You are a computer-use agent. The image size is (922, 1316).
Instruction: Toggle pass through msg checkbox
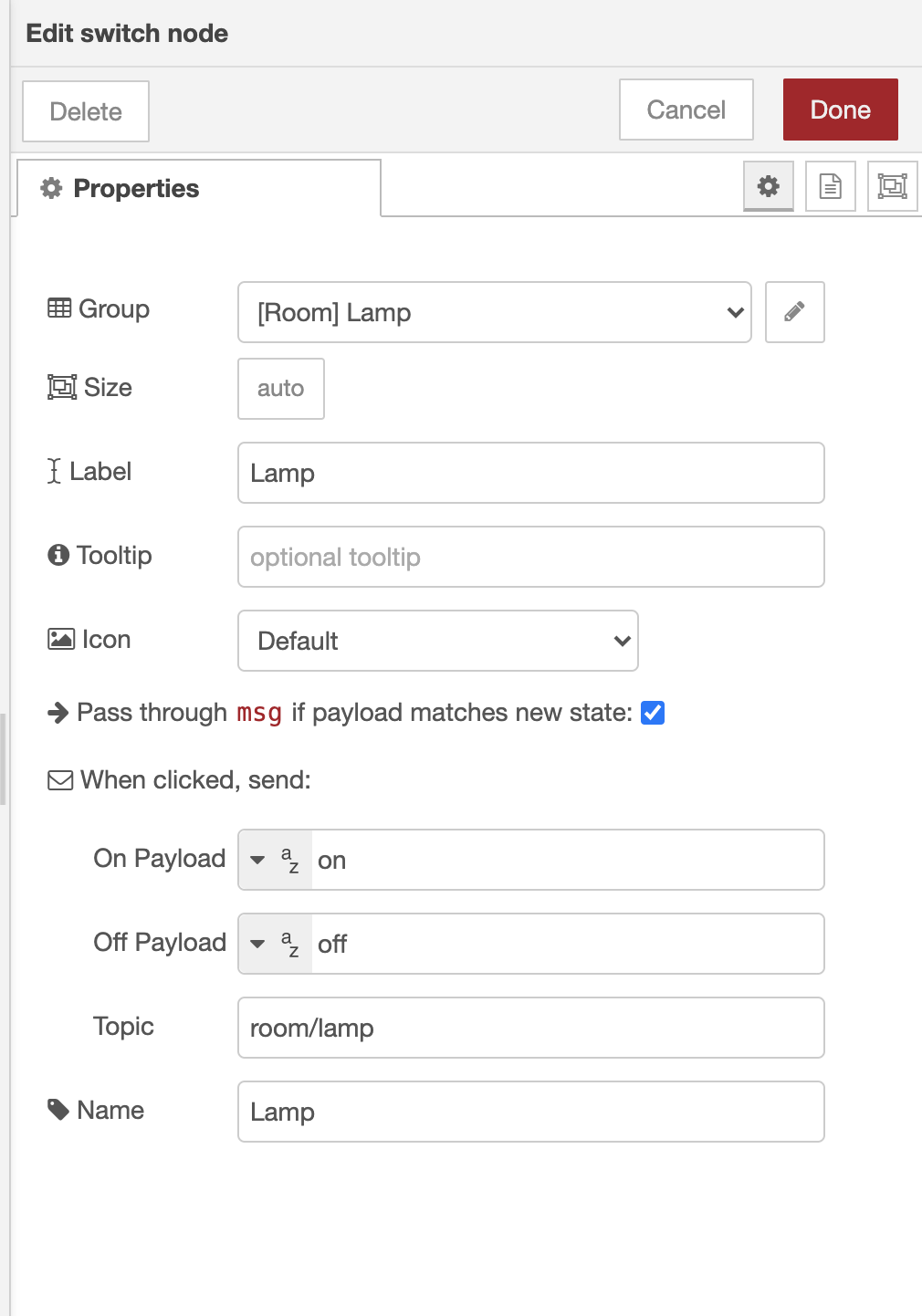coord(653,713)
